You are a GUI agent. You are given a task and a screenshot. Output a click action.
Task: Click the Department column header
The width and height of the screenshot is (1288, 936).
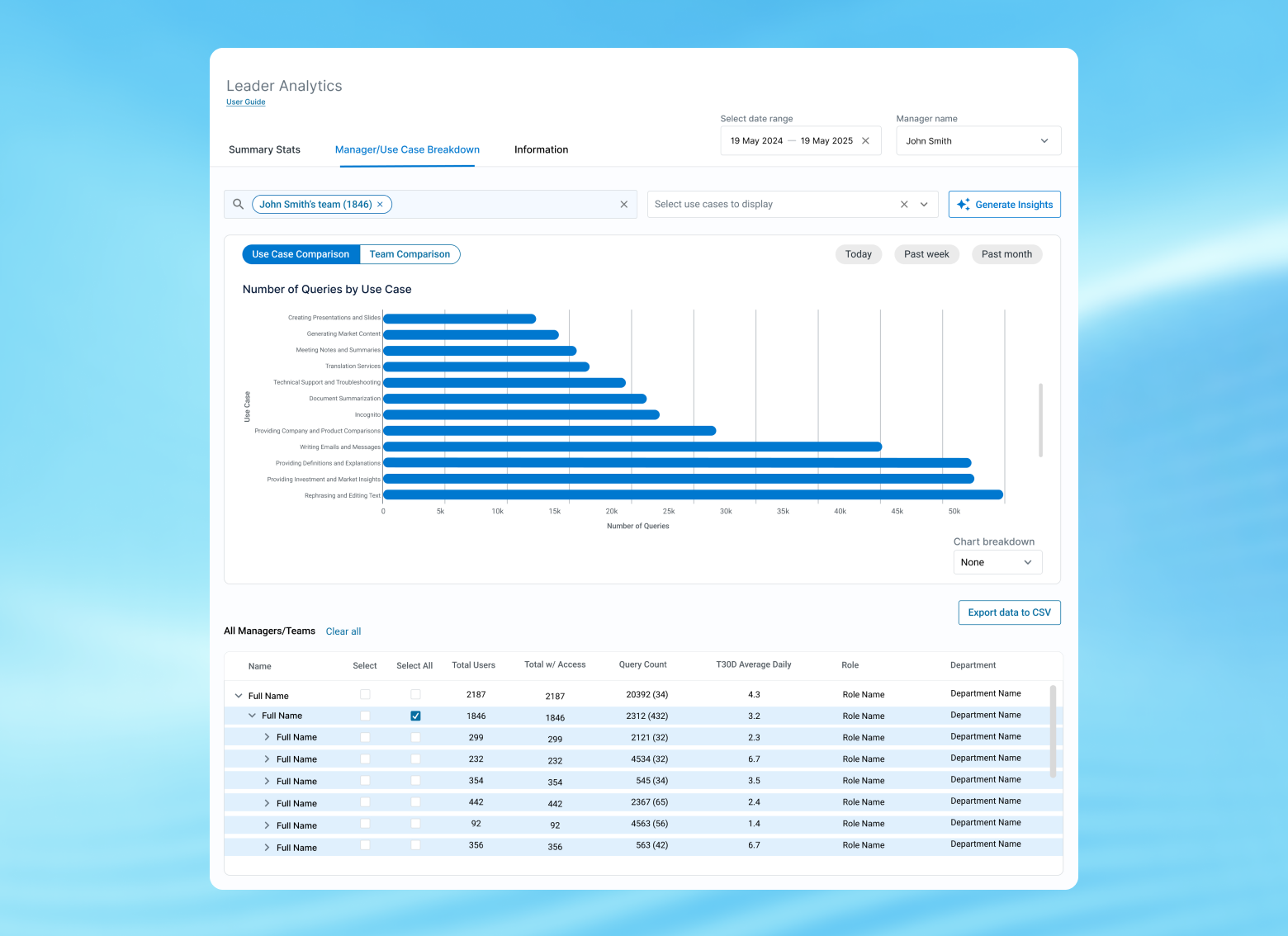[x=973, y=665]
